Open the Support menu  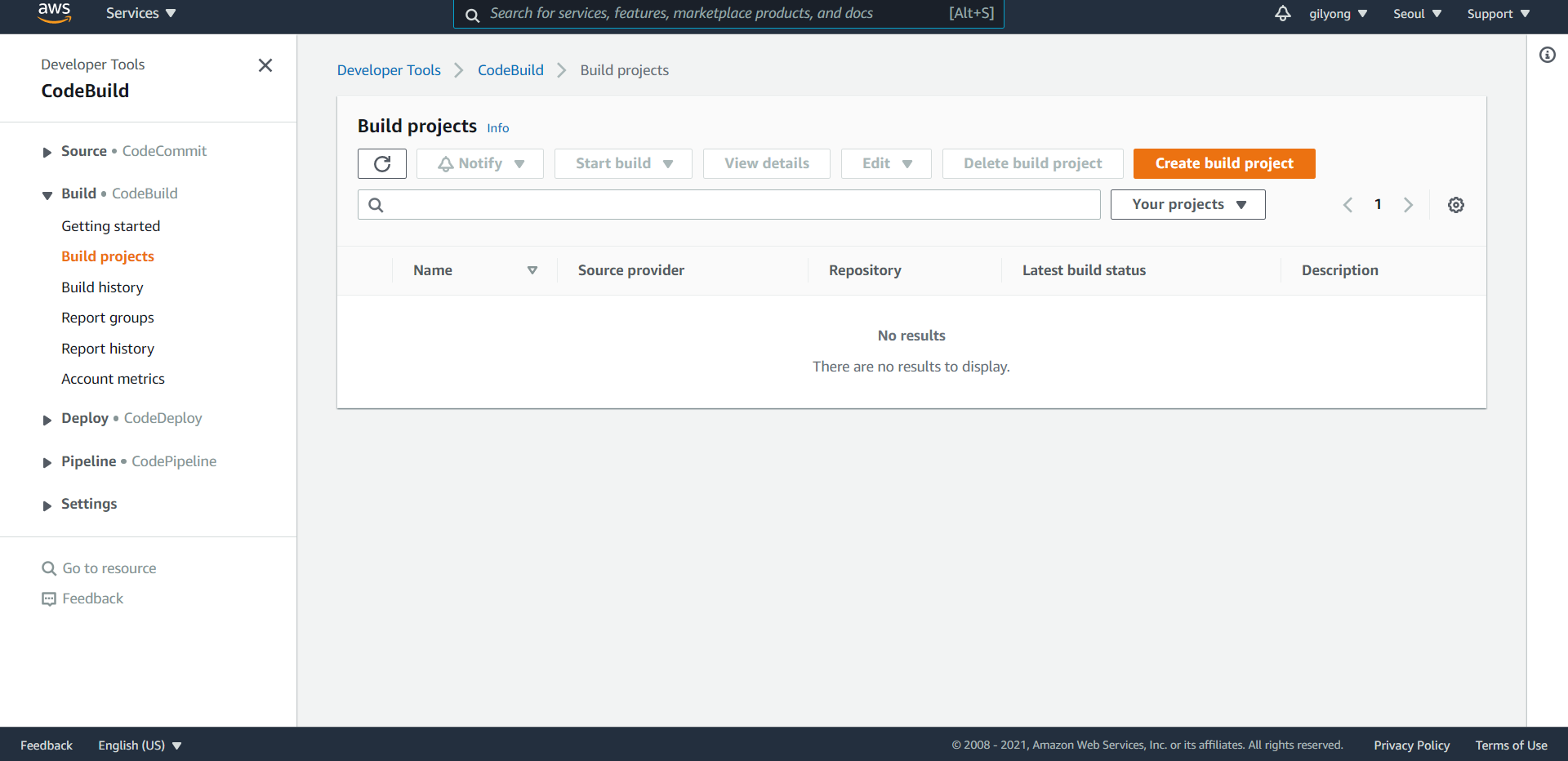[x=1498, y=14]
